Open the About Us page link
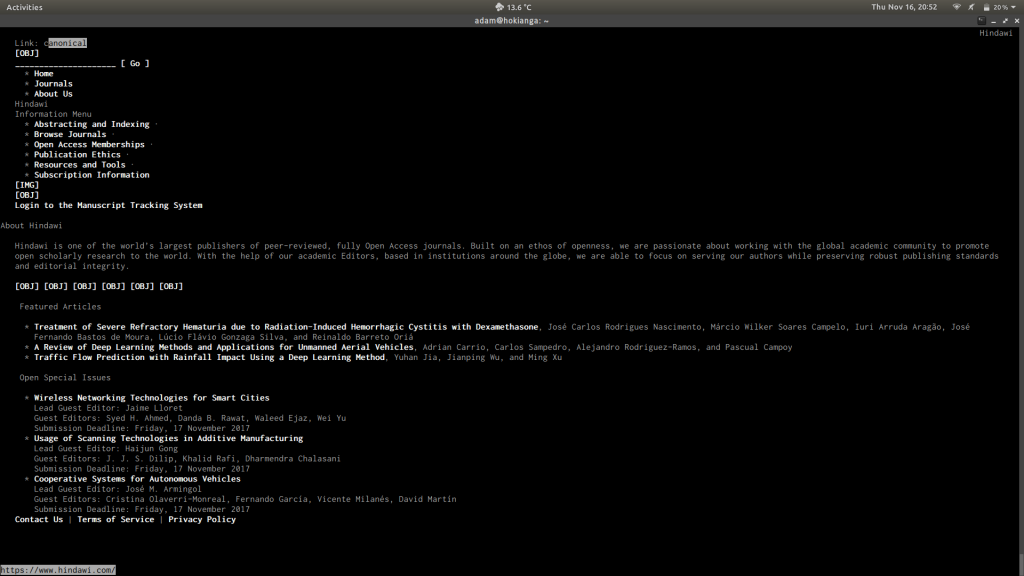The width and height of the screenshot is (1024, 576). point(53,94)
